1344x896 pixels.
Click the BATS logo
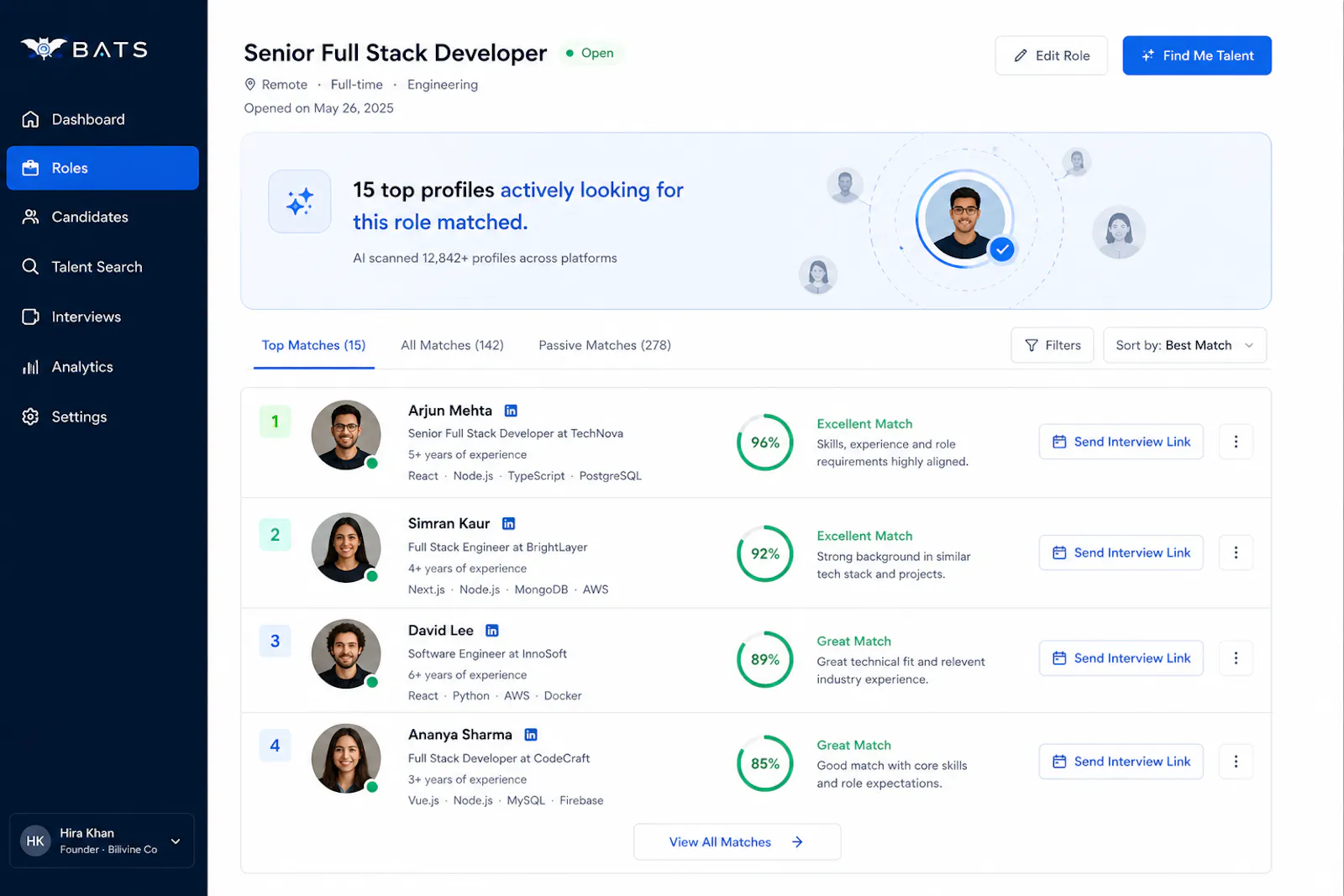(x=84, y=50)
